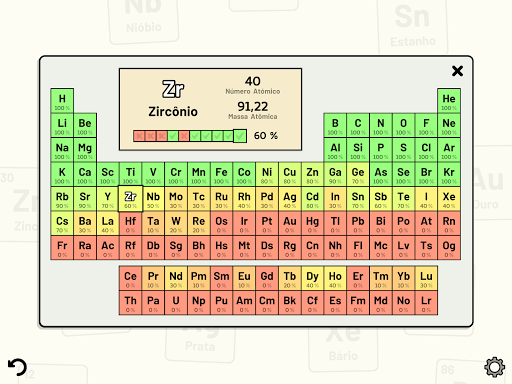Select the Silicon (Si) cell
Image resolution: width=512 pixels, height=384 pixels.
[358, 150]
